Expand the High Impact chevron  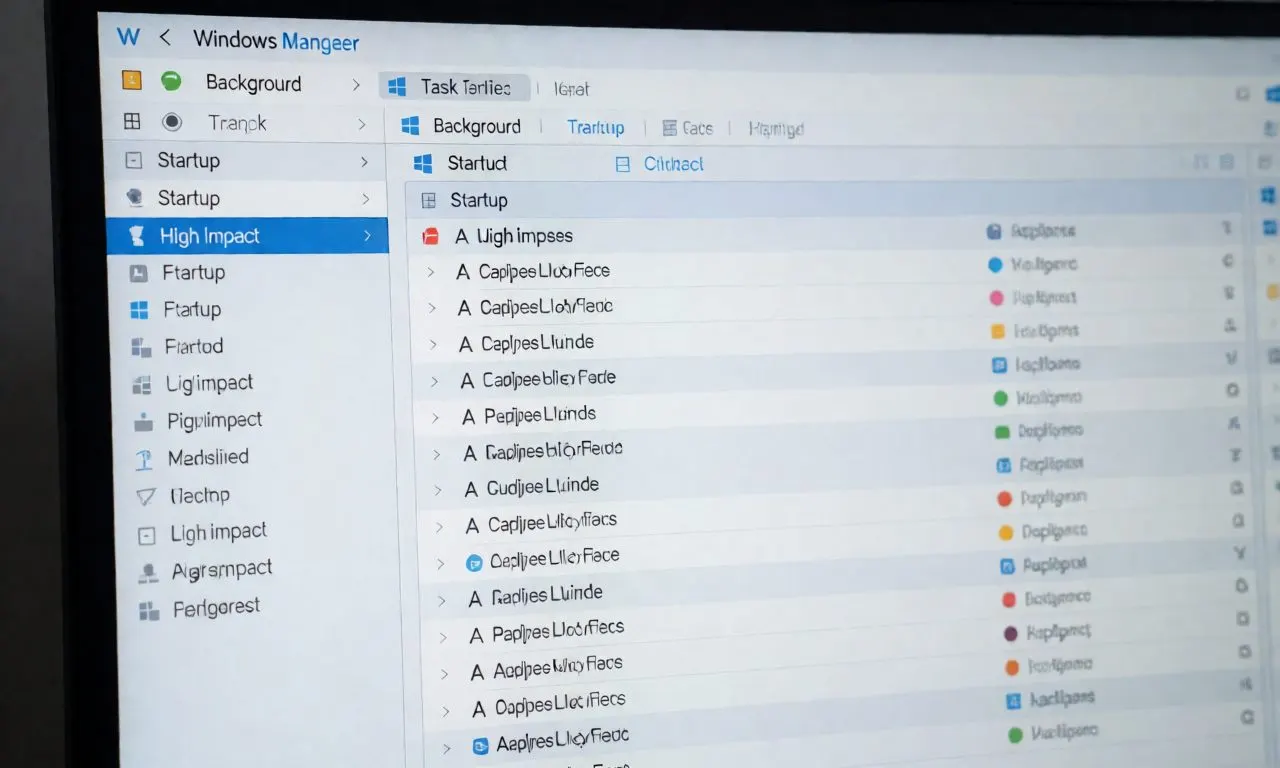367,236
